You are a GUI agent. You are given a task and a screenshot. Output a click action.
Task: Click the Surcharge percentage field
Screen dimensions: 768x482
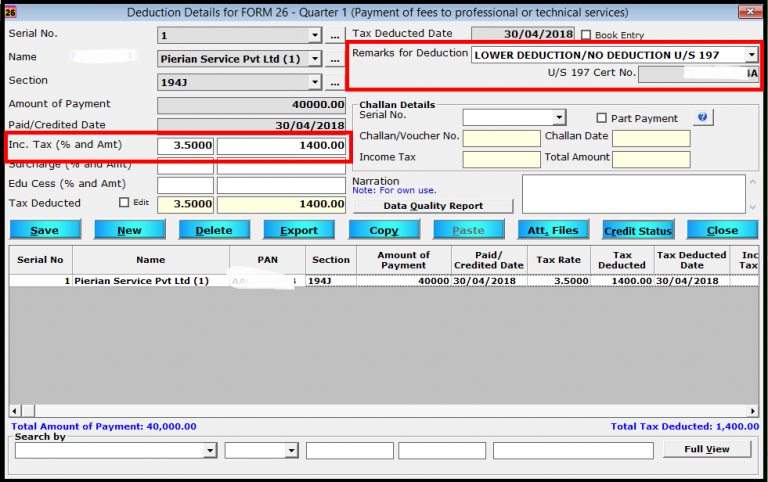click(185, 167)
